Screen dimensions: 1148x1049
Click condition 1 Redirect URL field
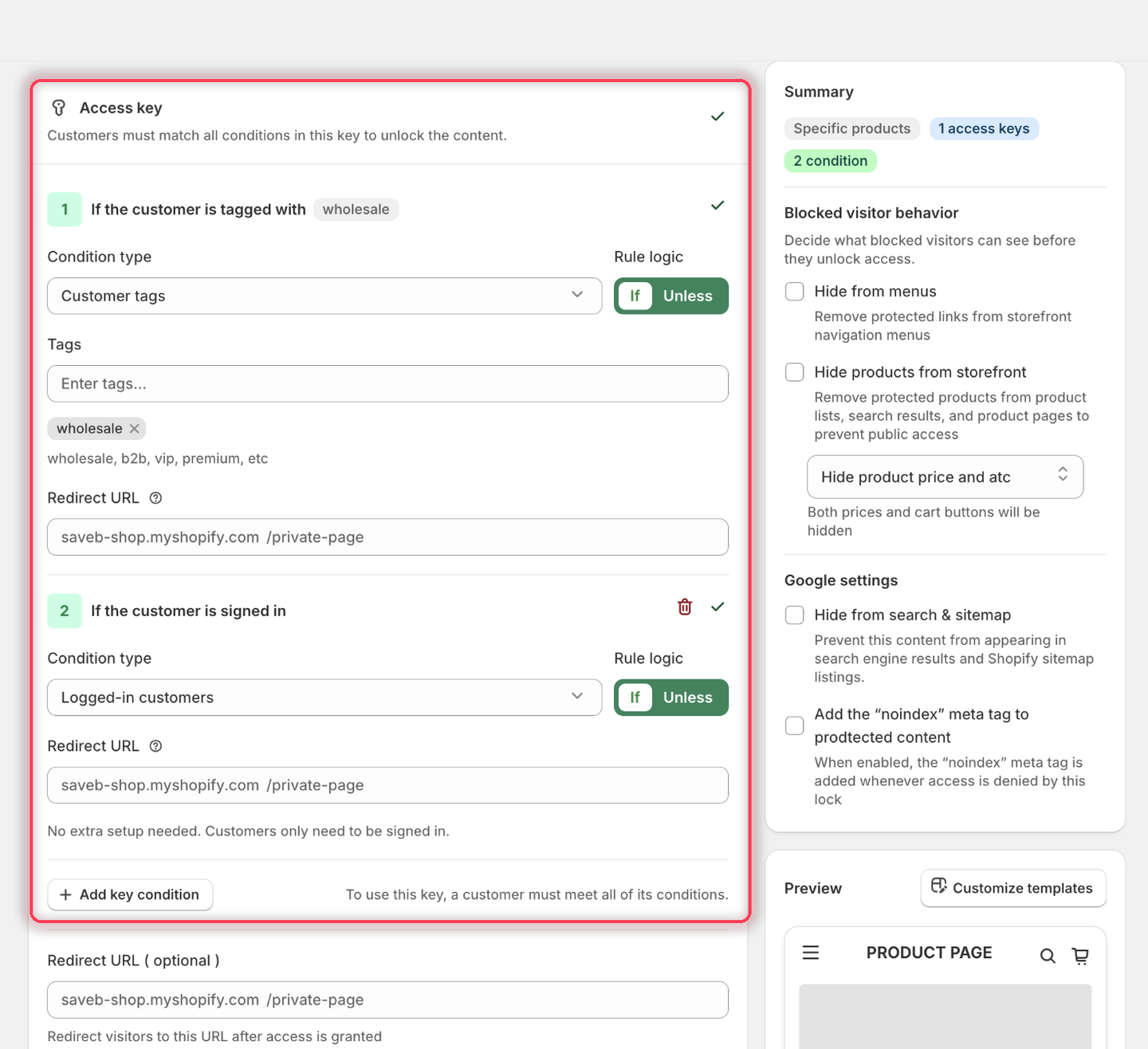[x=388, y=537]
